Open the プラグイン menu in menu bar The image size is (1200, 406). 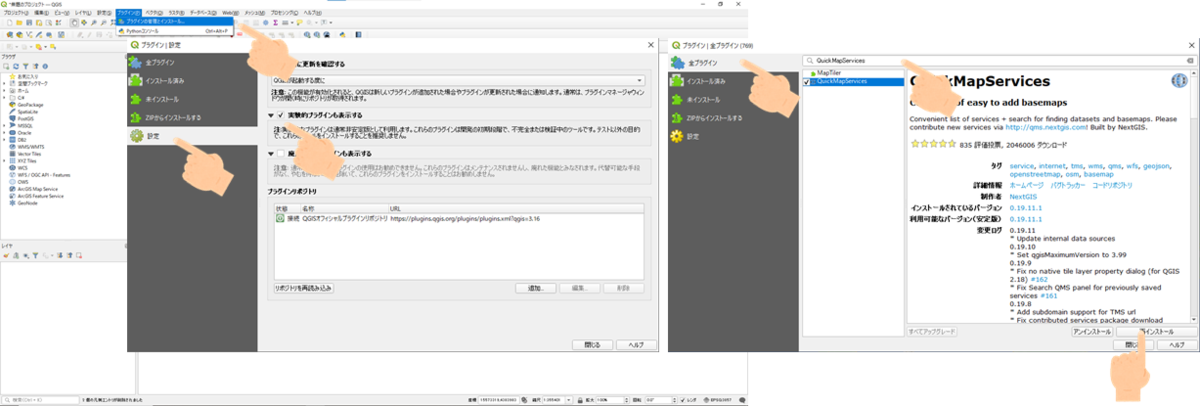(x=129, y=12)
